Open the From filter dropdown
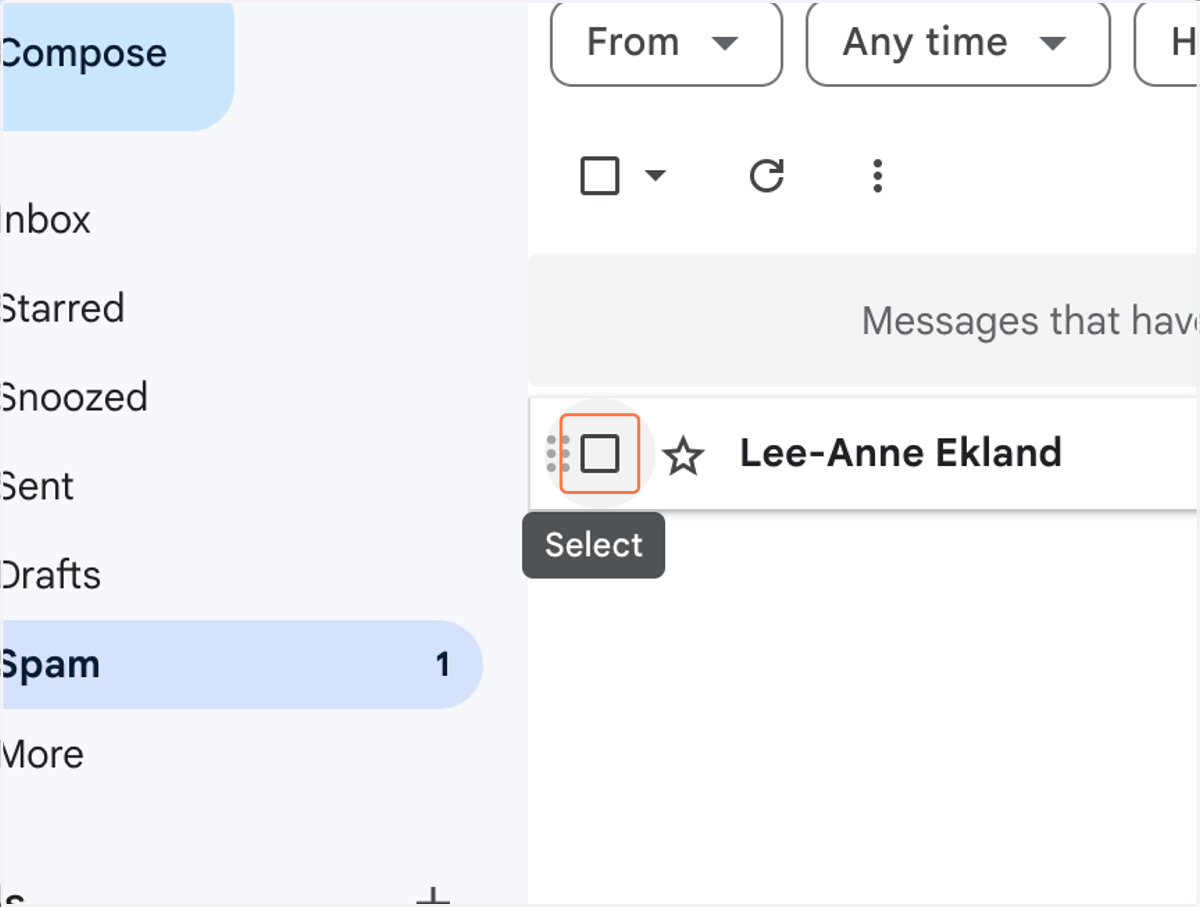This screenshot has height=907, width=1200. click(666, 43)
